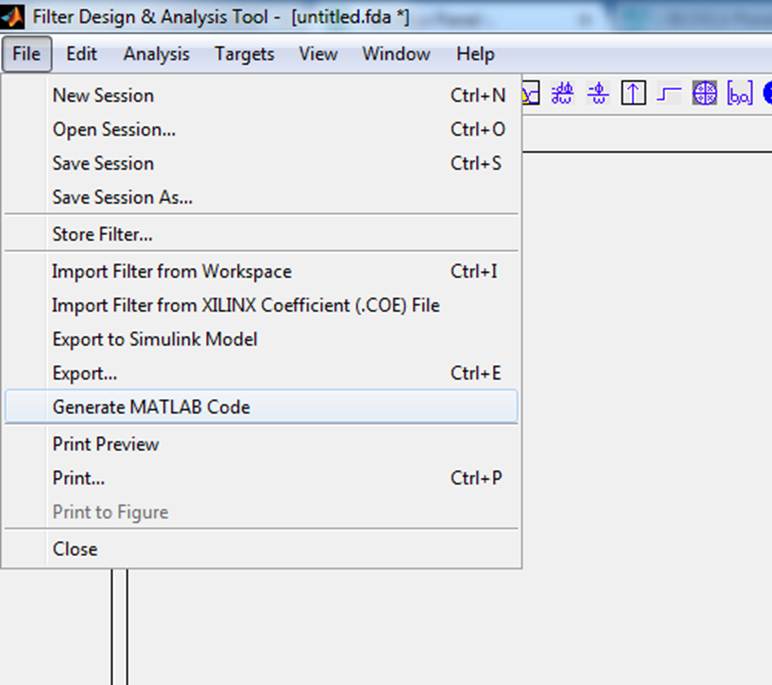Click the Magnitude and Phase Response icon

point(530,94)
